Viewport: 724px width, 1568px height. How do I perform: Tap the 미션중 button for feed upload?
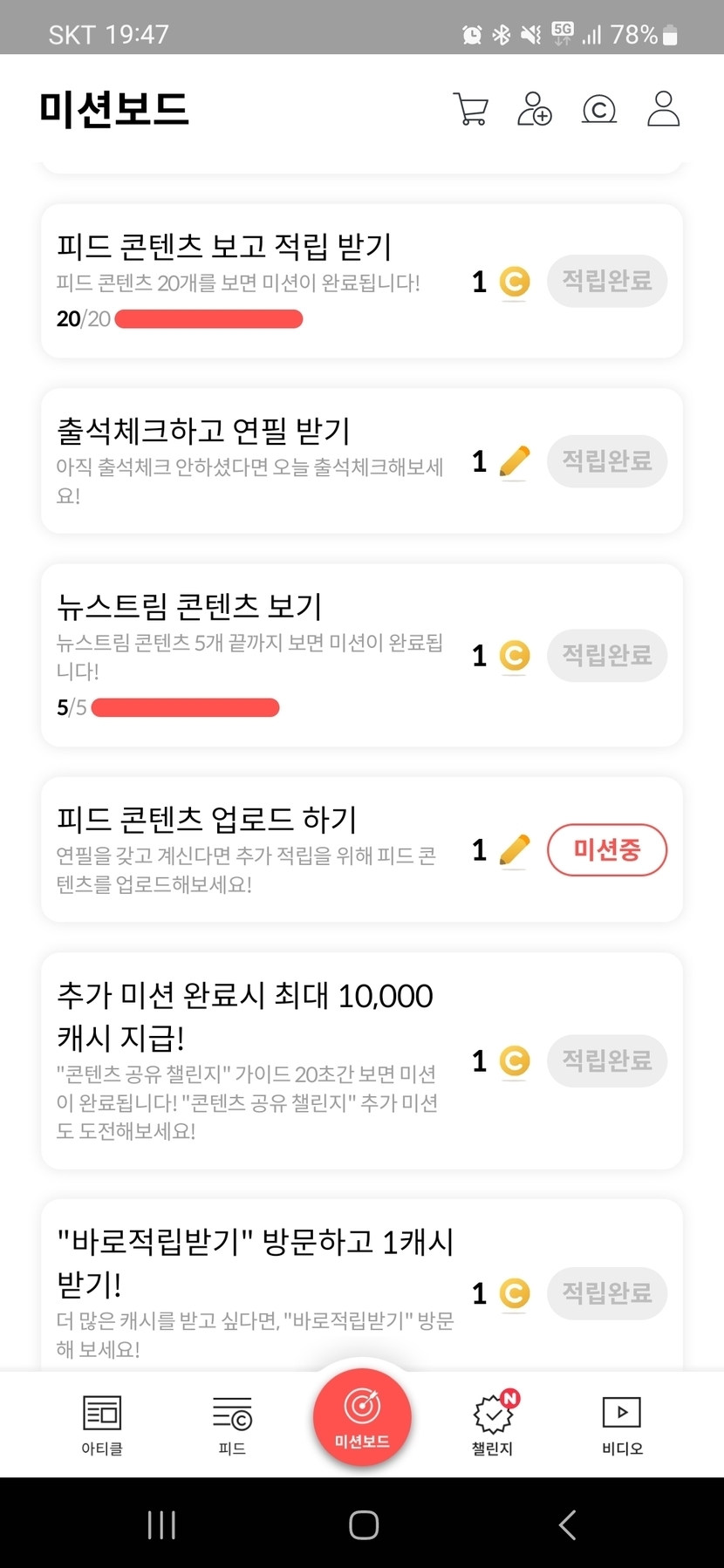[x=607, y=849]
